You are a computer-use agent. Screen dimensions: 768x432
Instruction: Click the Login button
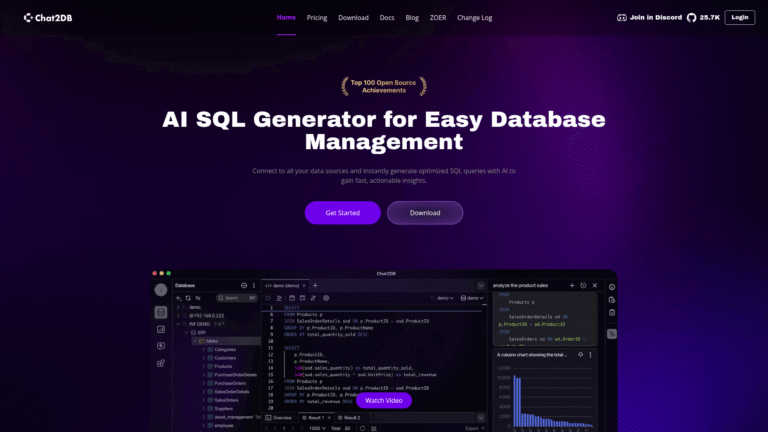[x=740, y=18]
